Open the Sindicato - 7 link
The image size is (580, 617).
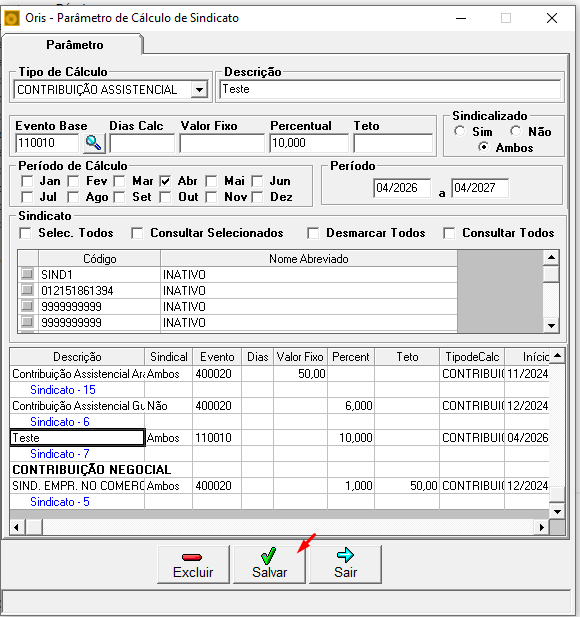click(60, 454)
